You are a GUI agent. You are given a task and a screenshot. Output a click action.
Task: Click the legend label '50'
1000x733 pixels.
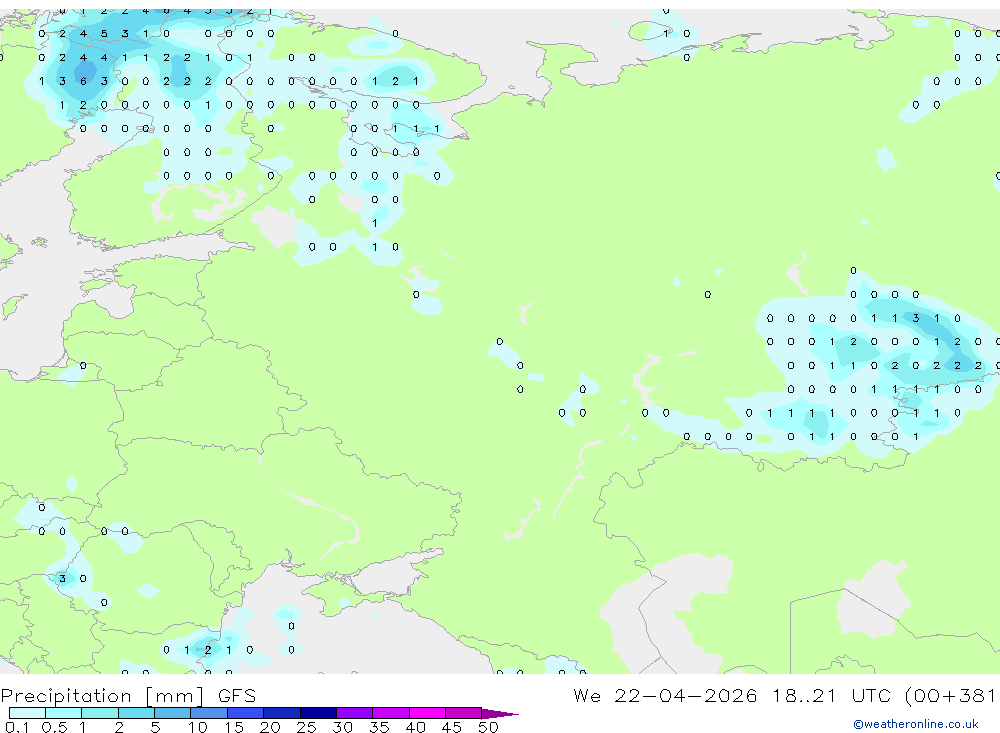(488, 727)
